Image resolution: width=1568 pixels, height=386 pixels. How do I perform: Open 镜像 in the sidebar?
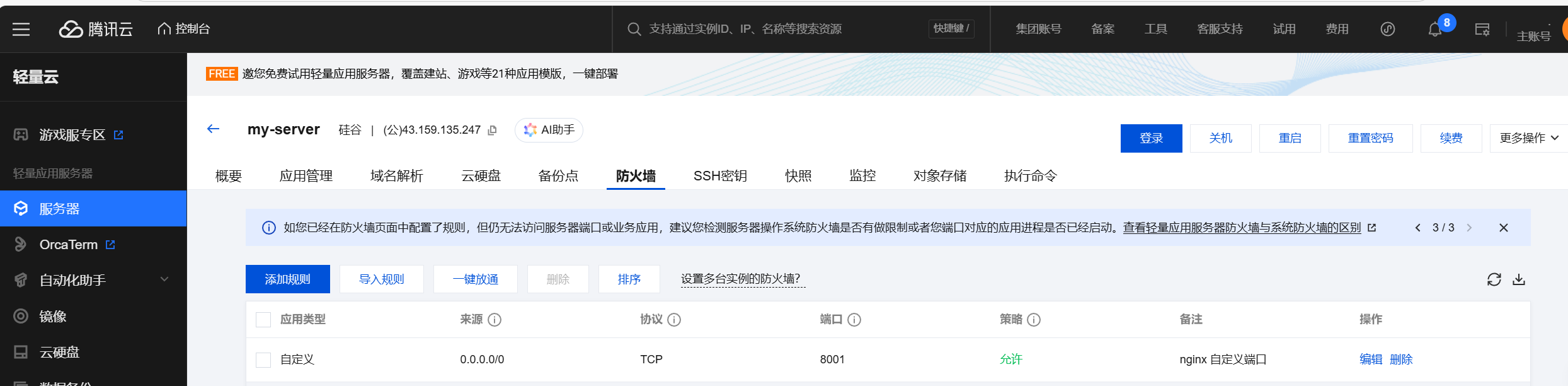(x=53, y=317)
